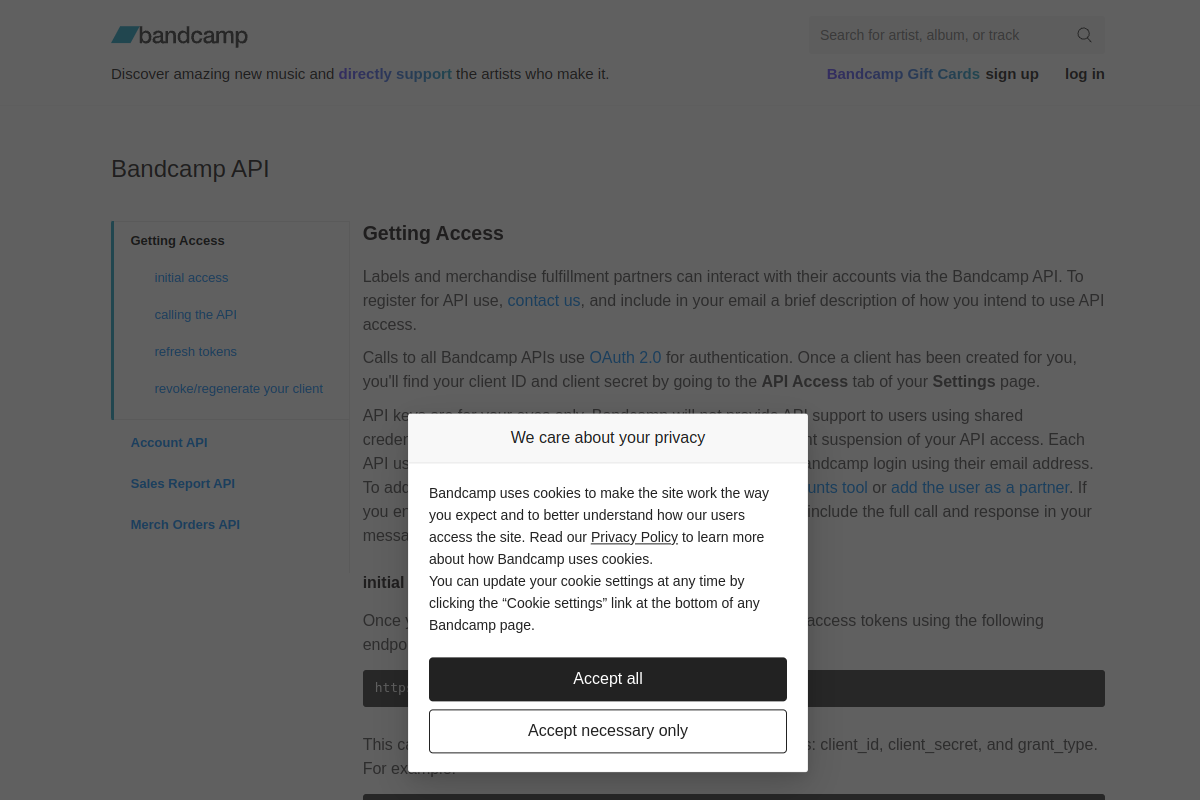Click log in
The height and width of the screenshot is (800, 1200).
tap(1085, 74)
